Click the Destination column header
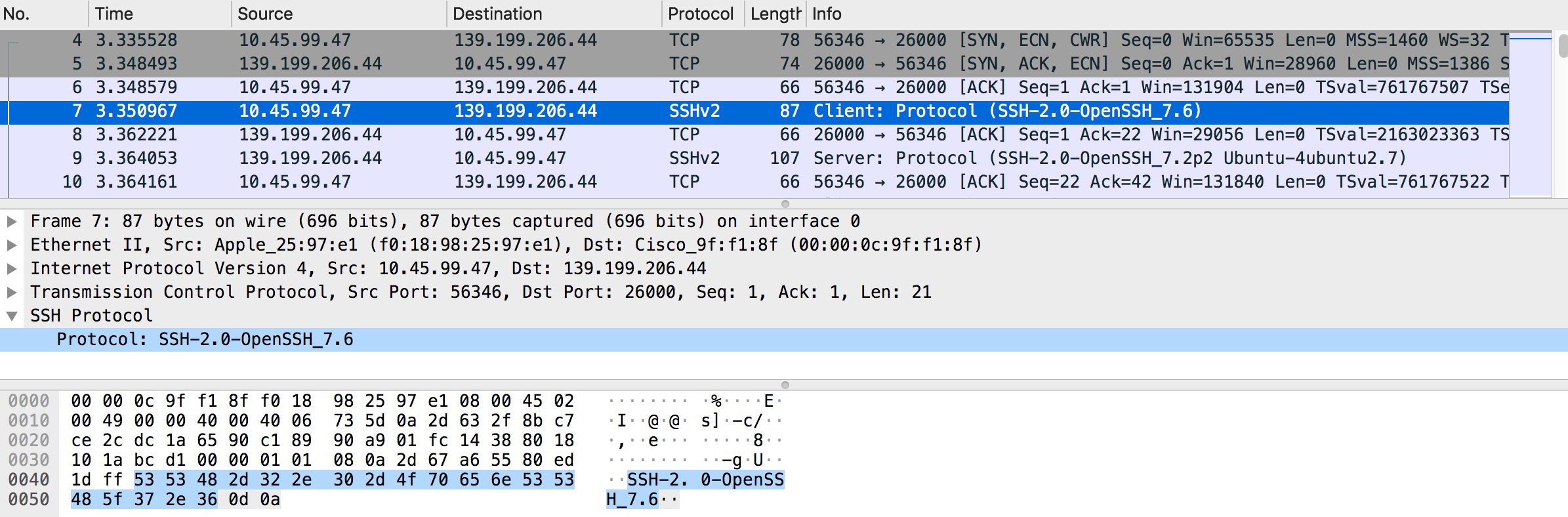Screen dimensions: 1568x517 click(x=552, y=14)
